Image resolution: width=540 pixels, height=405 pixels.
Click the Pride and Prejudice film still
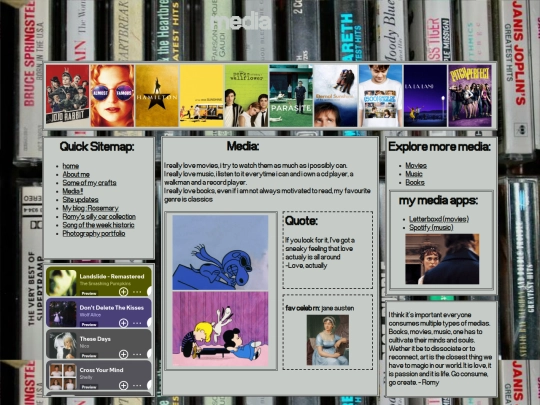point(442,259)
